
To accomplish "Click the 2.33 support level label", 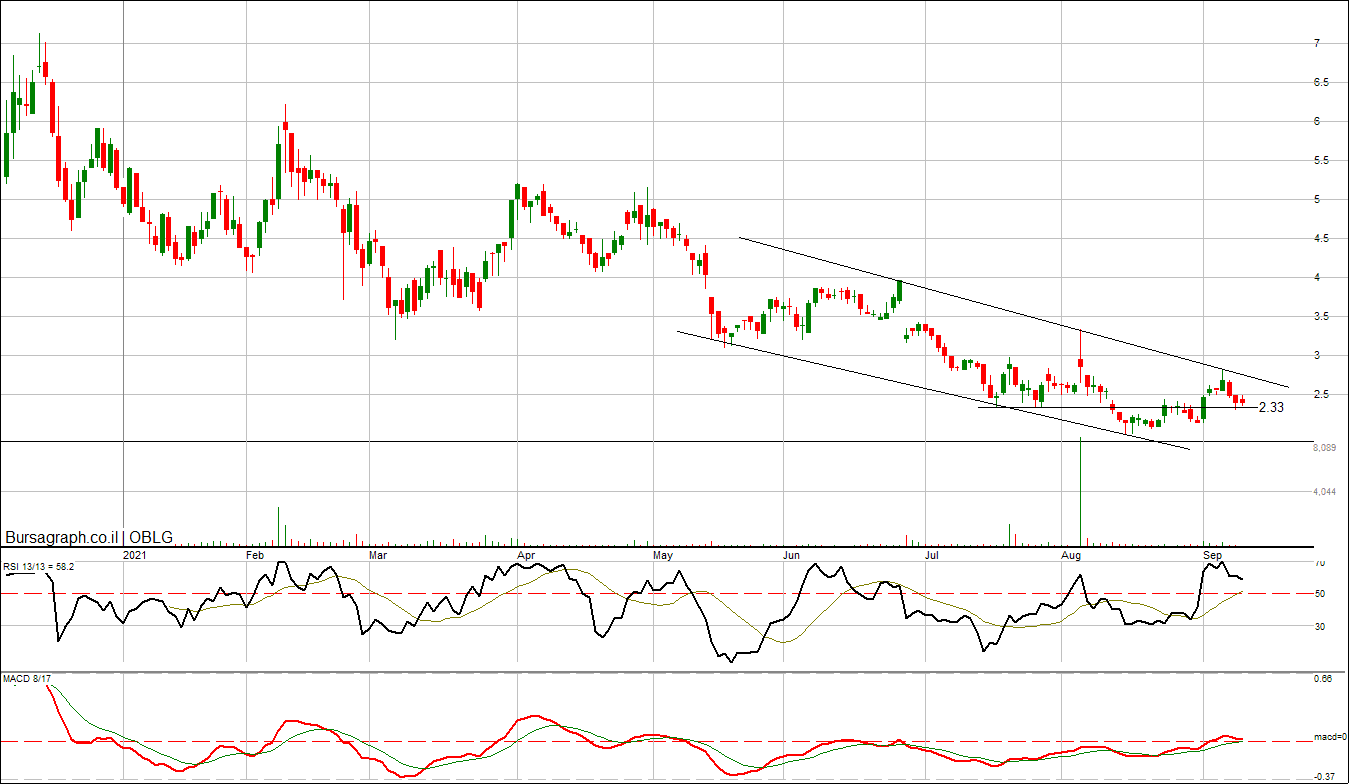I will tap(1270, 408).
